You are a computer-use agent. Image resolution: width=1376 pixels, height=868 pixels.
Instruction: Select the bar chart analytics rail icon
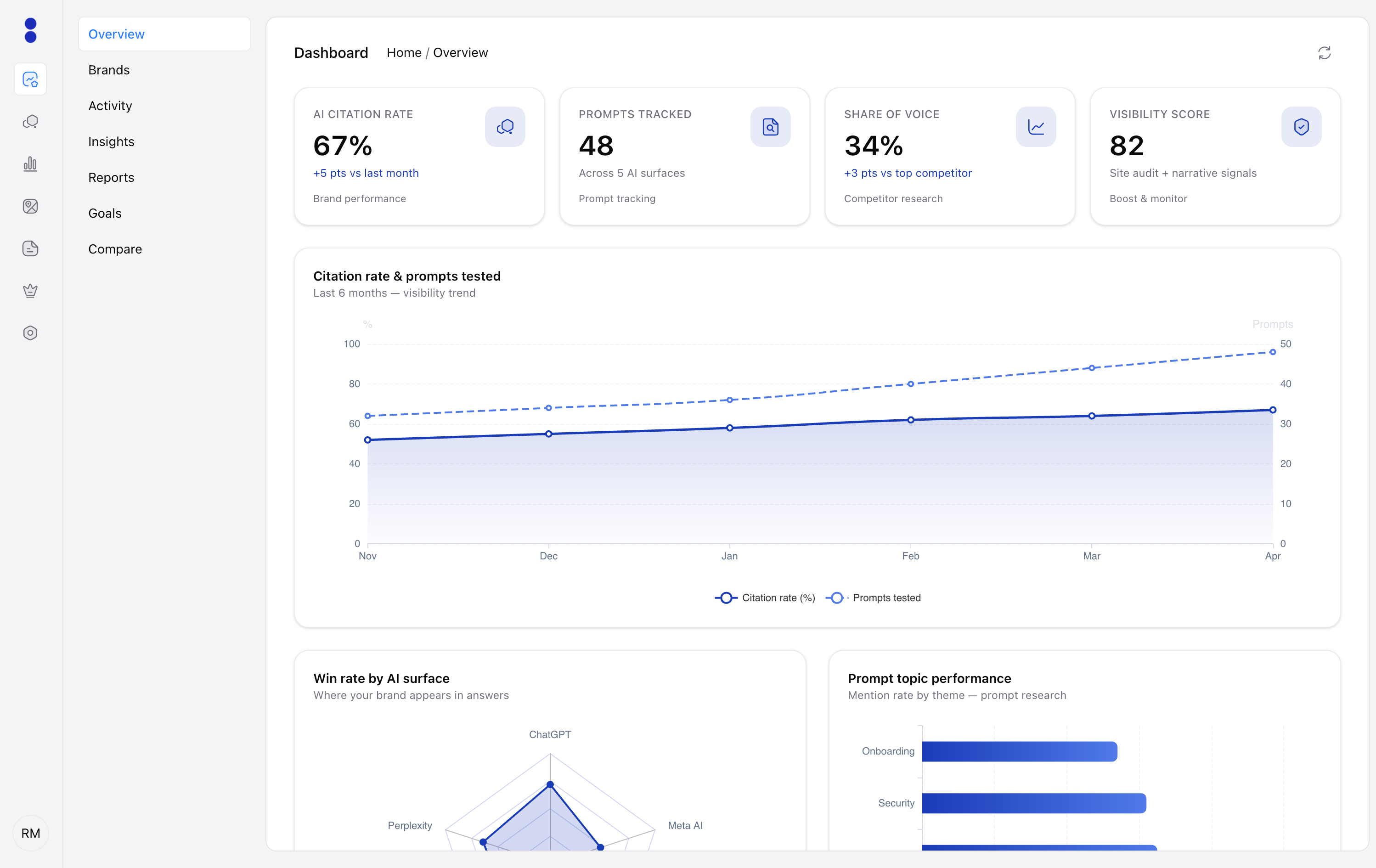[x=30, y=164]
